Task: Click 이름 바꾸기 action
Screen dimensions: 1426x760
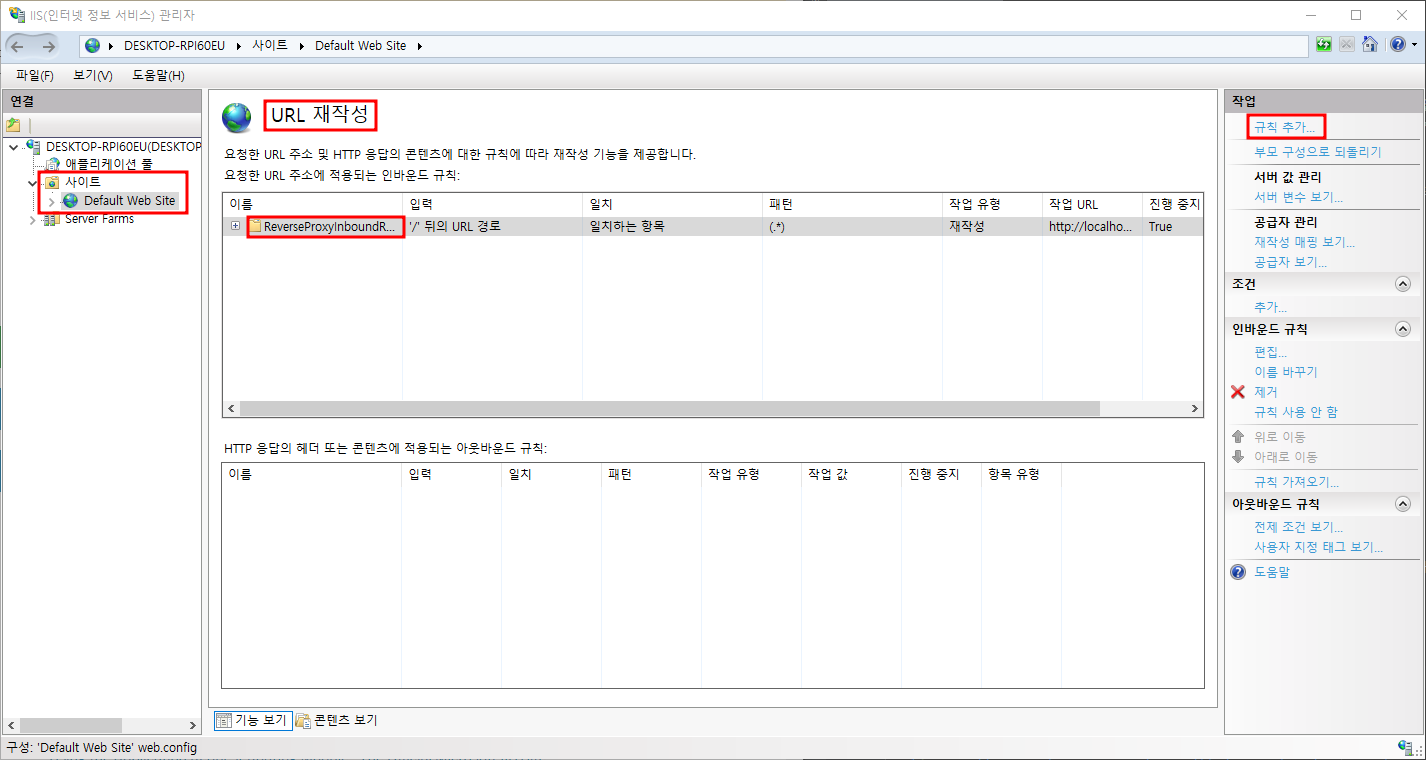Action: [x=1286, y=372]
